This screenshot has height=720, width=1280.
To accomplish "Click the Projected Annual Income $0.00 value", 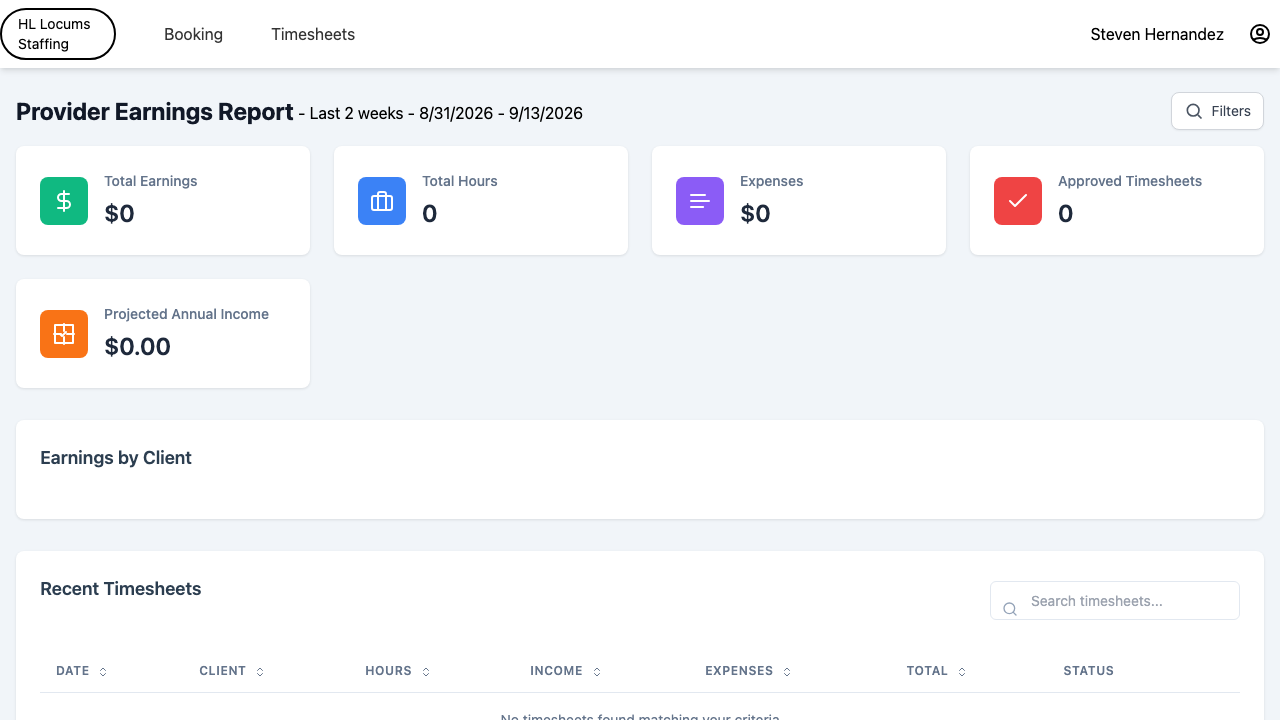I will pos(138,346).
